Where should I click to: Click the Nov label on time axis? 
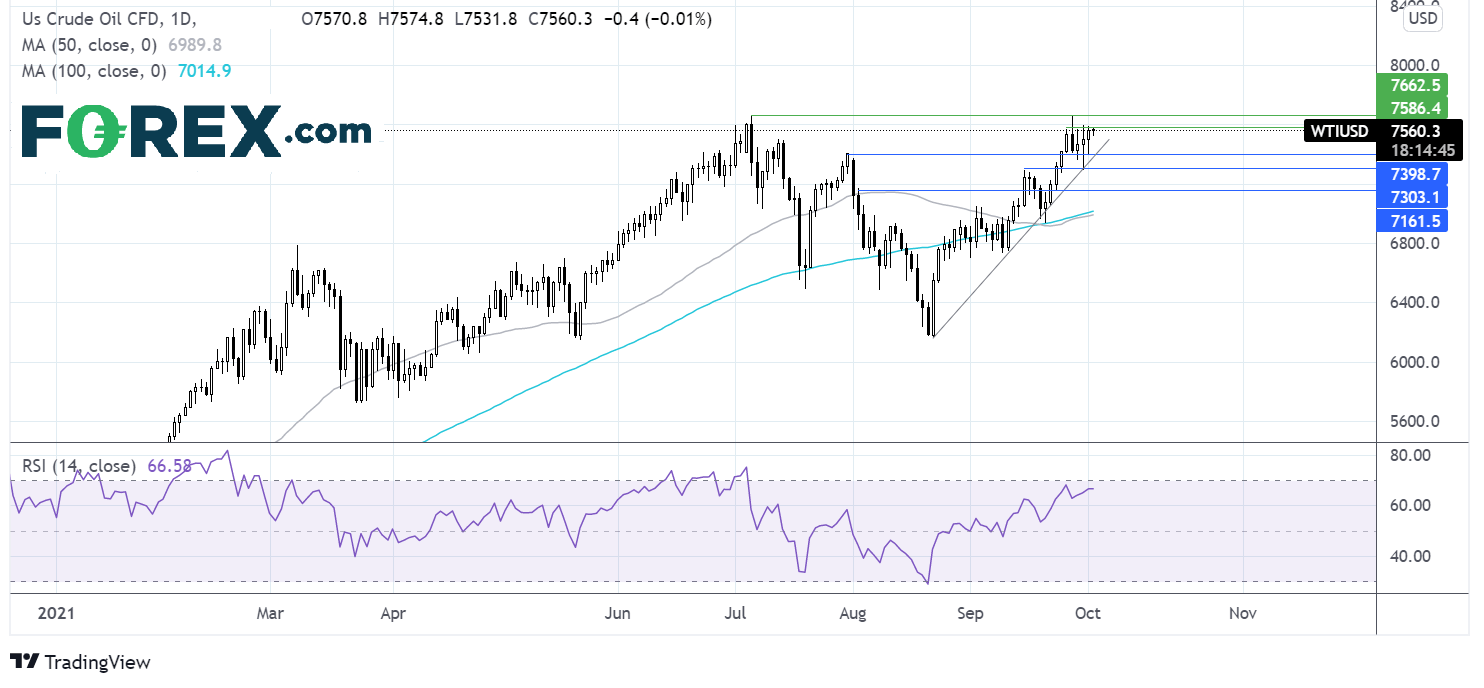click(1243, 612)
